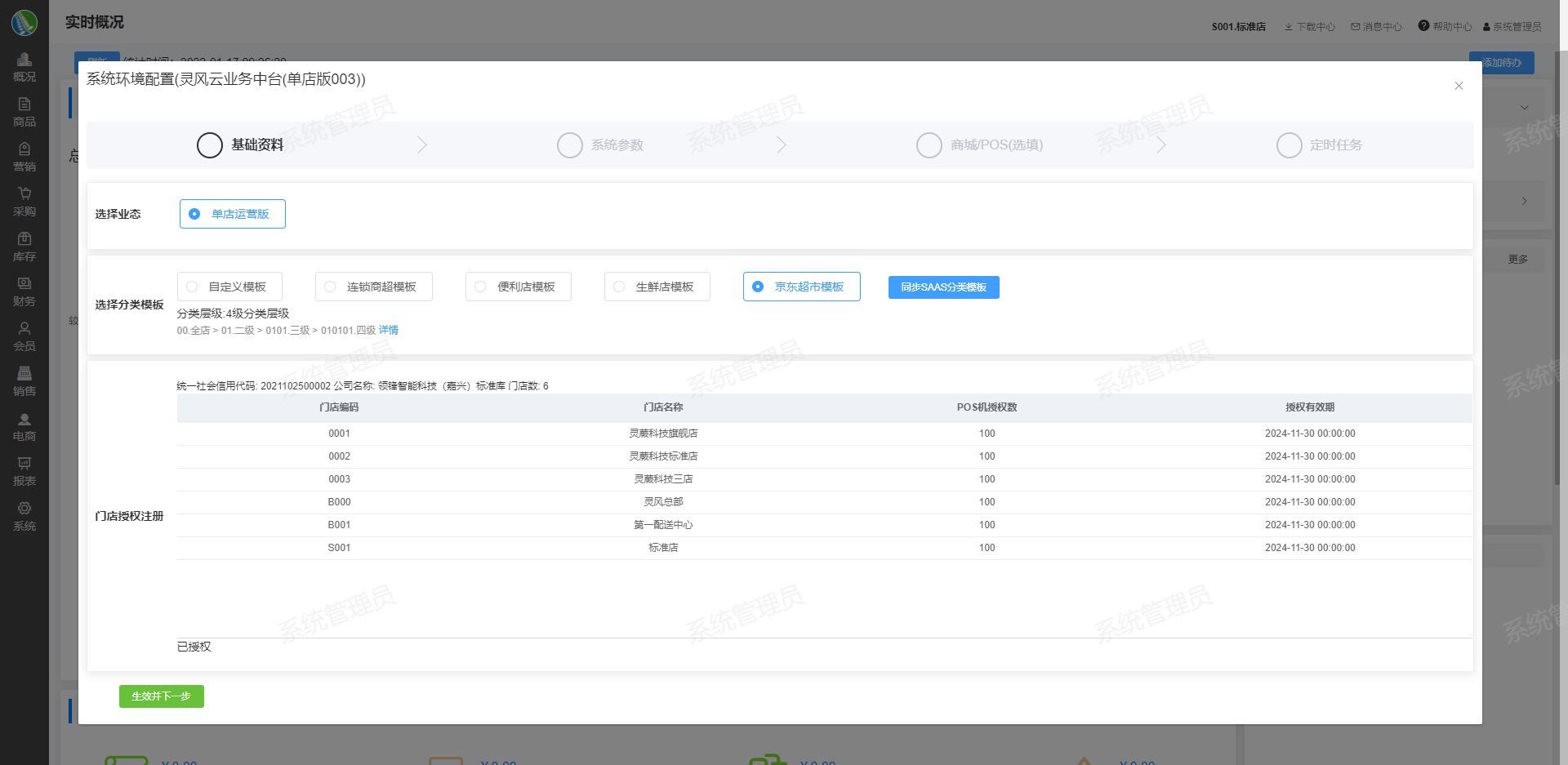This screenshot has width=1568, height=765.
Task: Click the 同步SAAS分类模板 button
Action: [944, 287]
